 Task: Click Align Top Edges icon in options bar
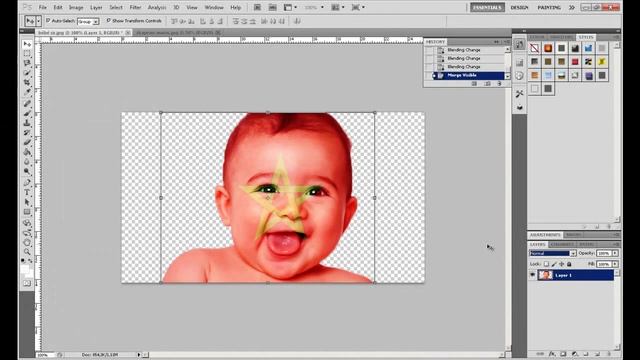(x=174, y=21)
